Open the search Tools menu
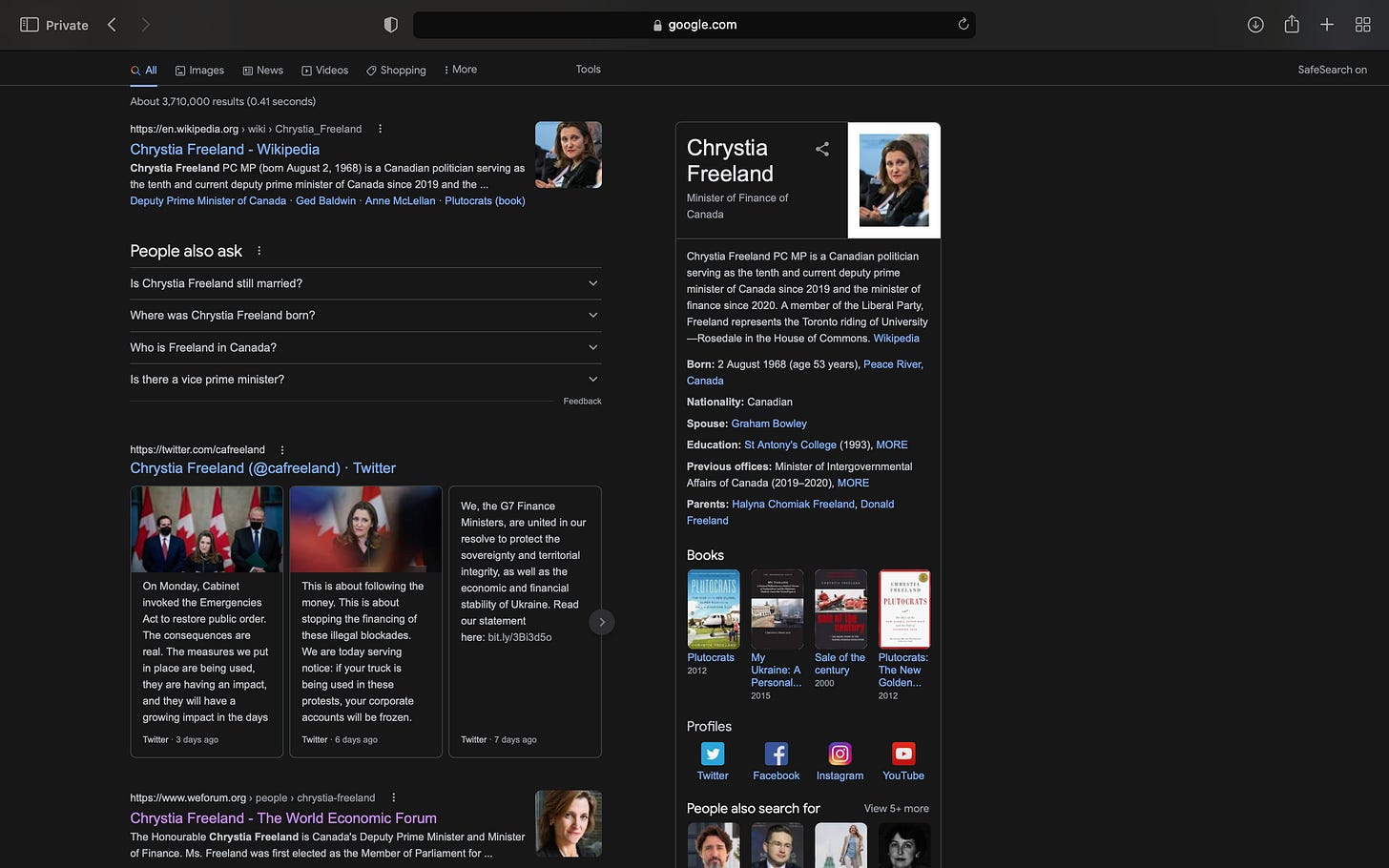 589,70
